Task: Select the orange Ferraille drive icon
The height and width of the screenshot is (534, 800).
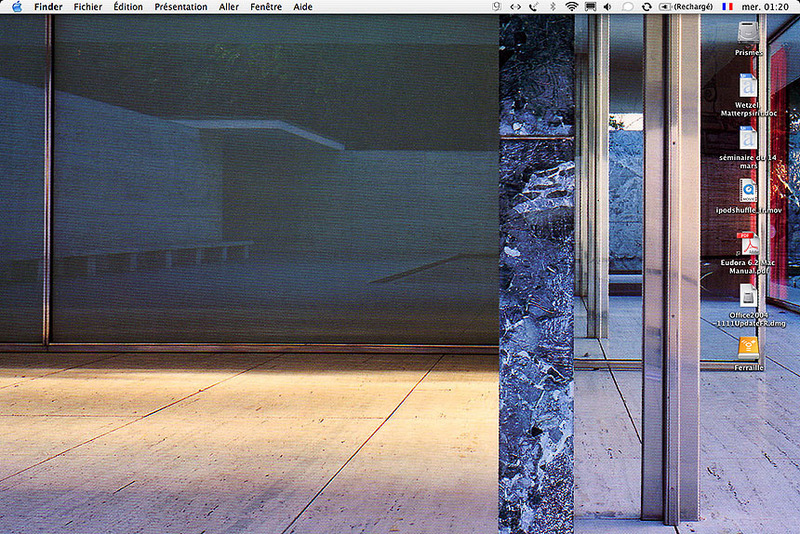Action: click(x=748, y=347)
